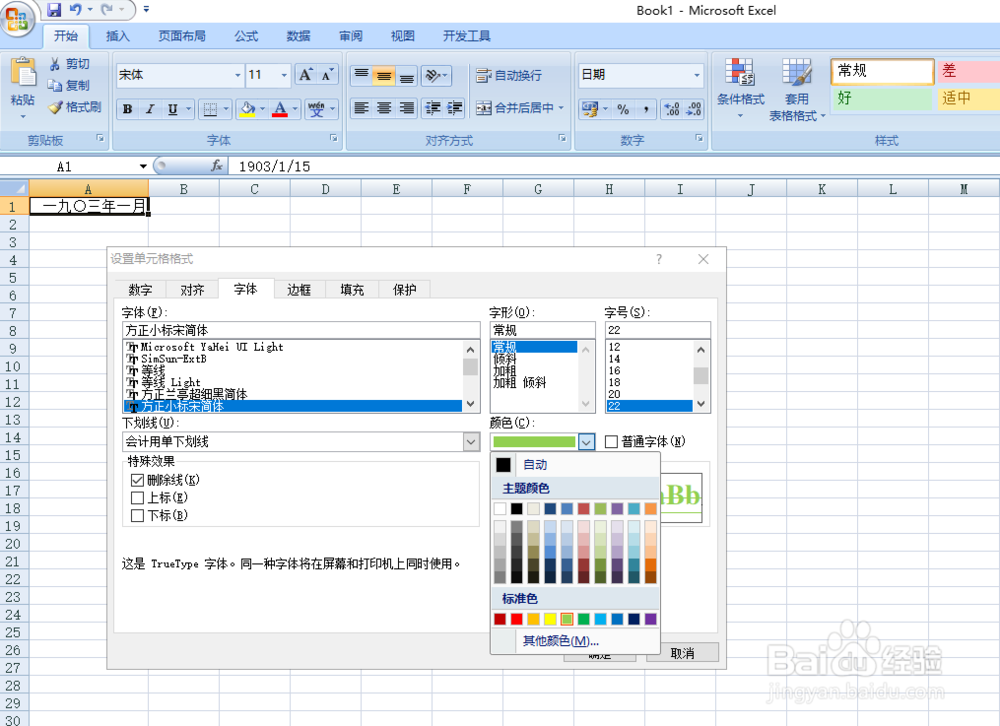Viewport: 1000px width, 726px height.
Task: Expand the 下划线 underline style dropdown
Action: (x=471, y=441)
